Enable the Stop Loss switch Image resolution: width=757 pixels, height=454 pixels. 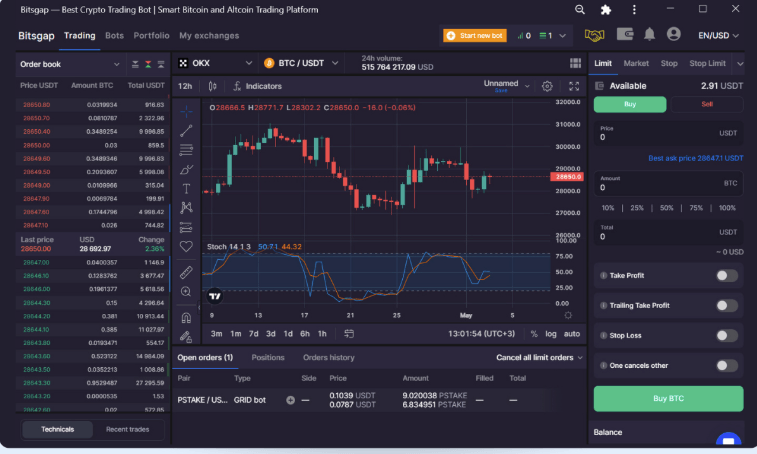[x=727, y=335]
